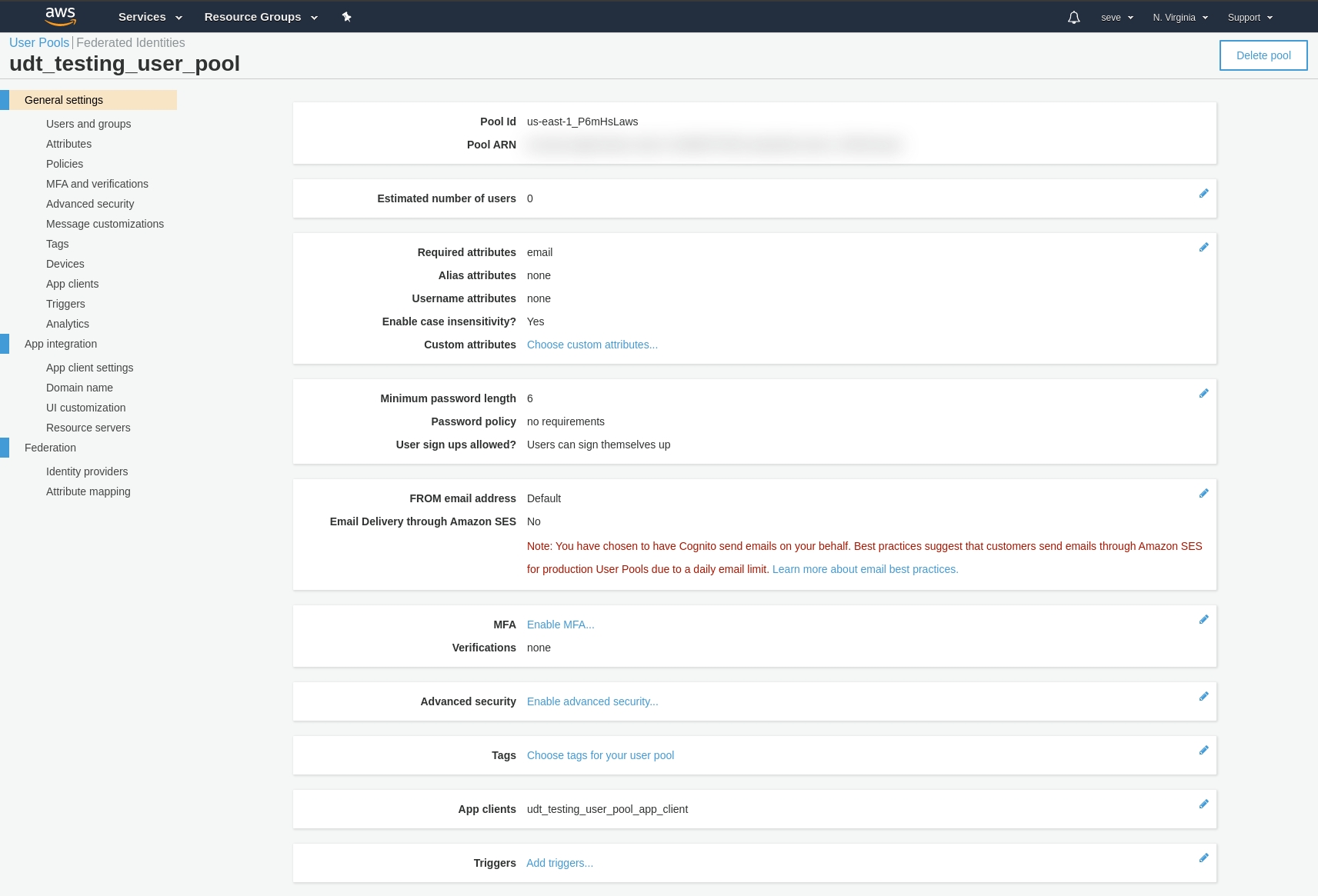The height and width of the screenshot is (896, 1318).
Task: Open Users and groups page
Action: pos(88,124)
